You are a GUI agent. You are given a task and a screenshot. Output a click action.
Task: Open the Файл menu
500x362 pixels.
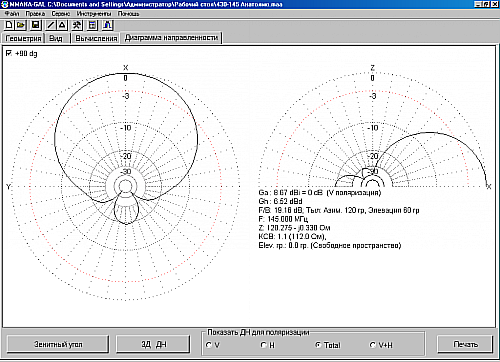coord(12,14)
